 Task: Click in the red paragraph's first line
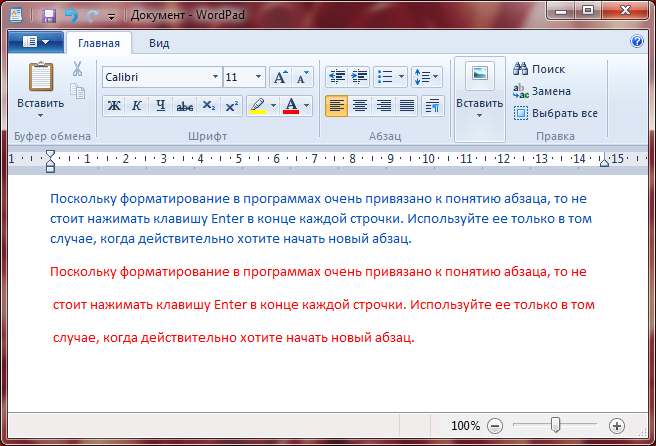point(318,272)
